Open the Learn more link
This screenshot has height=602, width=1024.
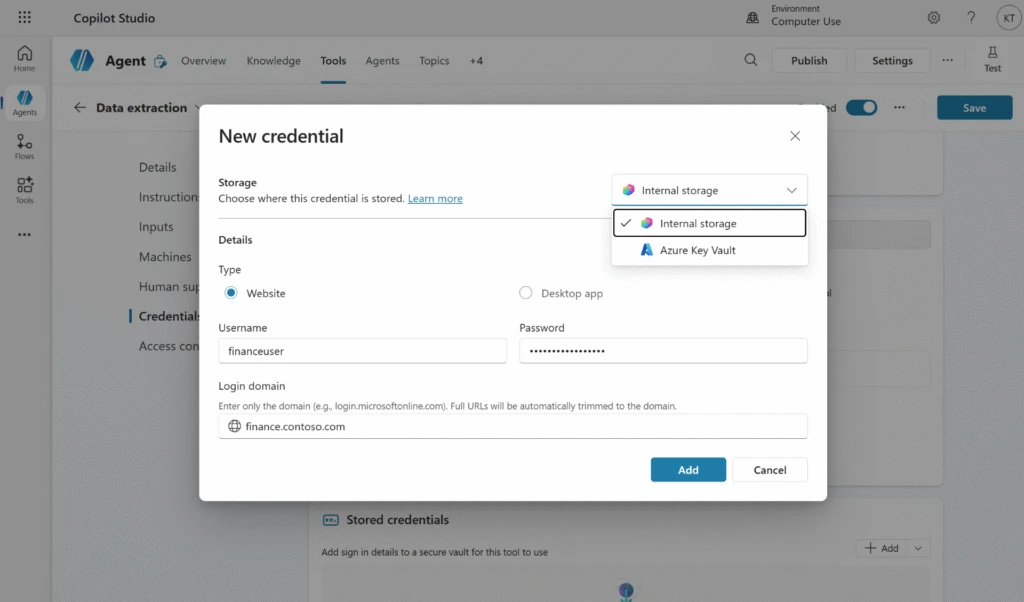click(x=435, y=198)
